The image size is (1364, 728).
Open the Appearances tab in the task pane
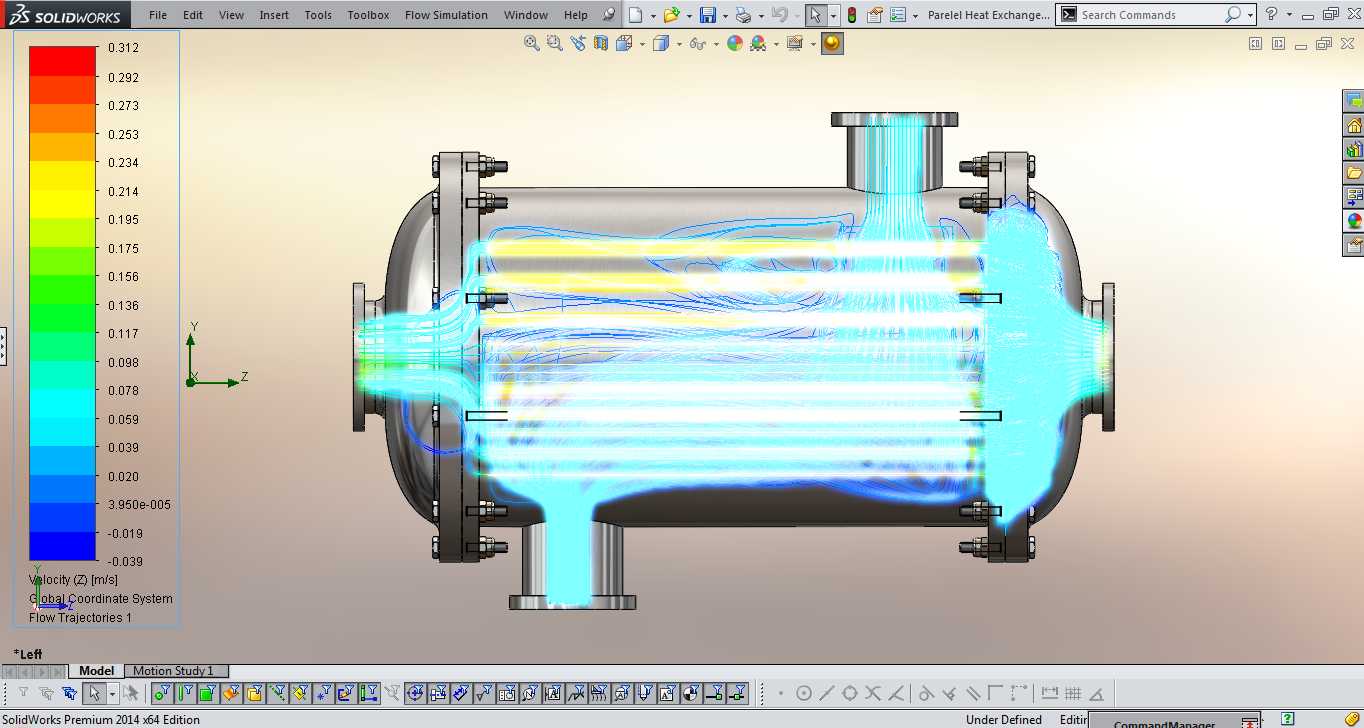(x=1354, y=222)
